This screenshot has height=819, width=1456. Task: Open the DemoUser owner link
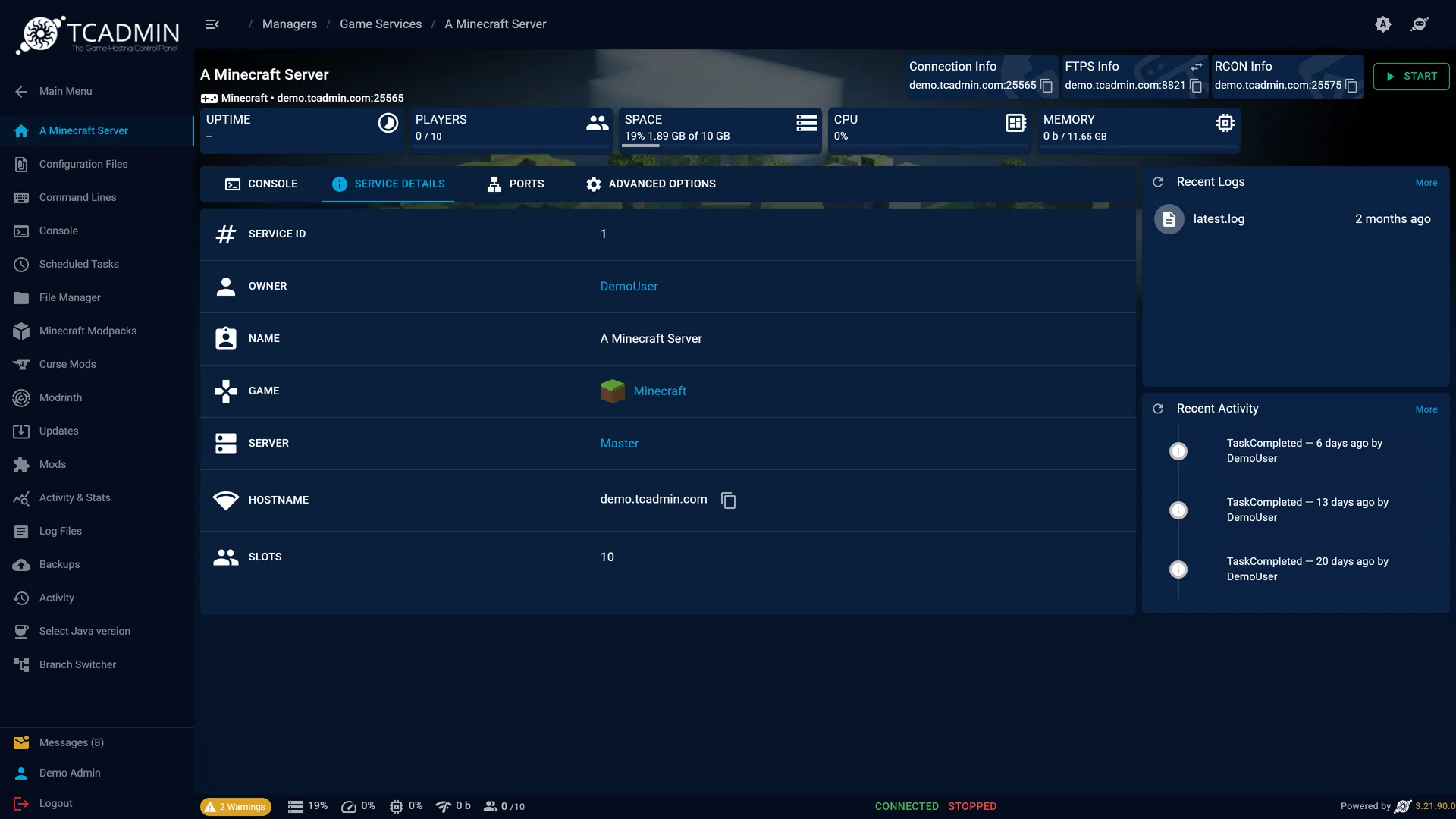(x=629, y=287)
